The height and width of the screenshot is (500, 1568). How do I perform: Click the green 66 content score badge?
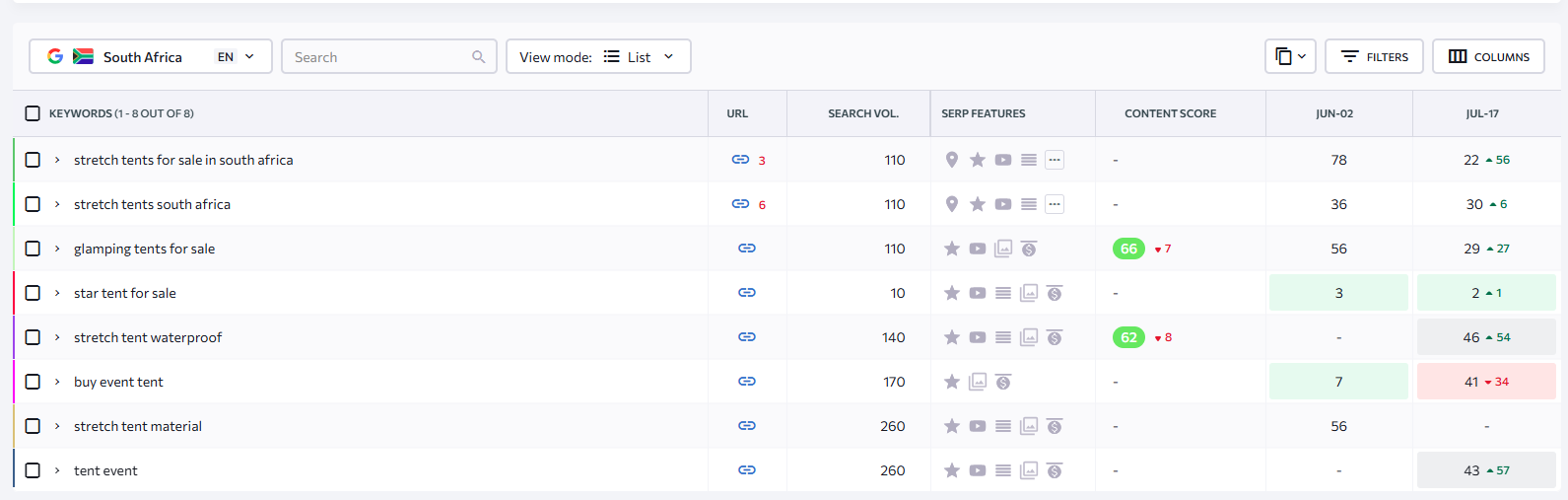pos(1128,249)
